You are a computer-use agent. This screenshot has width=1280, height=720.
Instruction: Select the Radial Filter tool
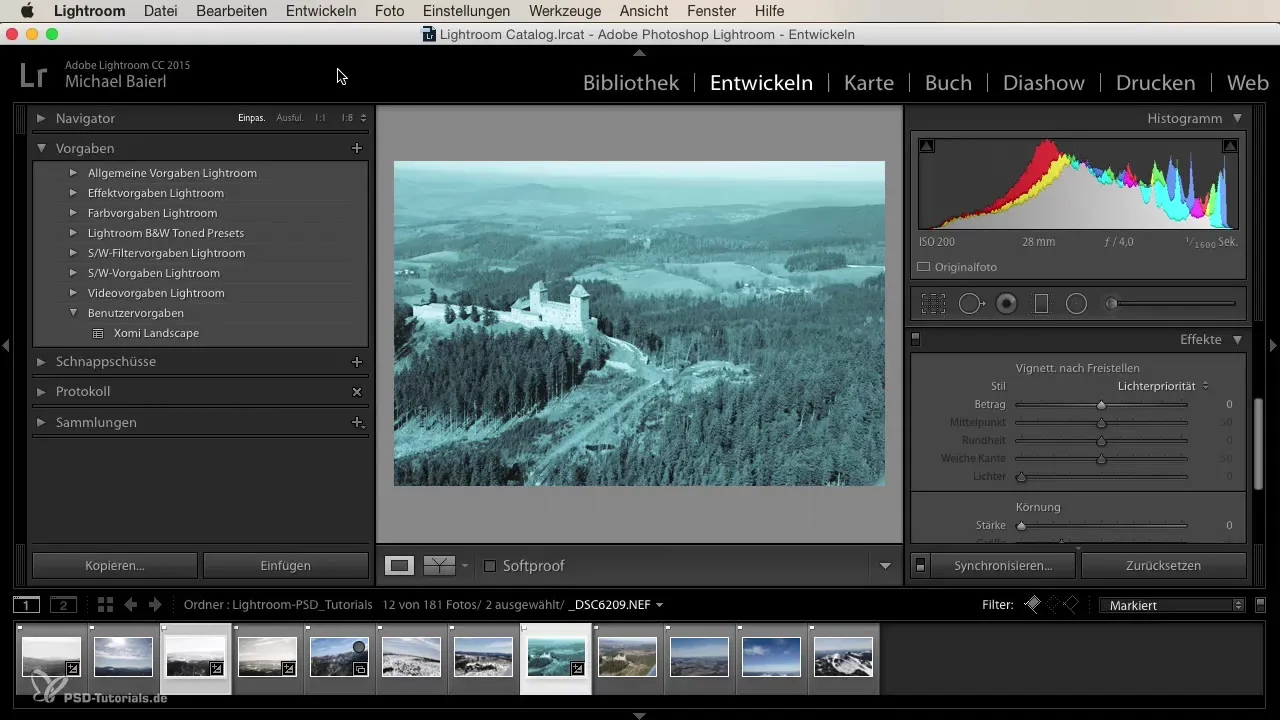point(1076,304)
